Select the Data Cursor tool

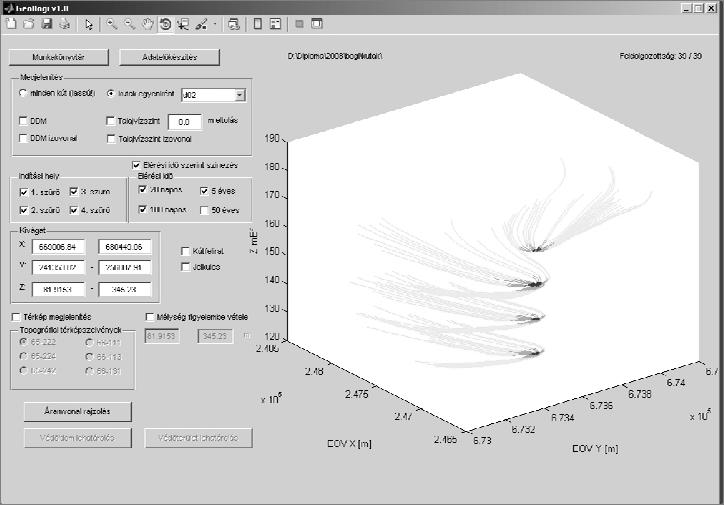point(183,24)
